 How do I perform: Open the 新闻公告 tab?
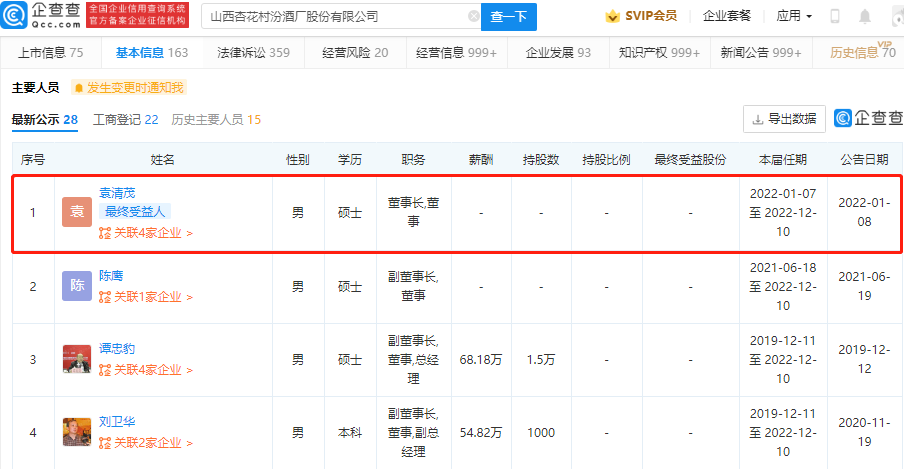760,52
